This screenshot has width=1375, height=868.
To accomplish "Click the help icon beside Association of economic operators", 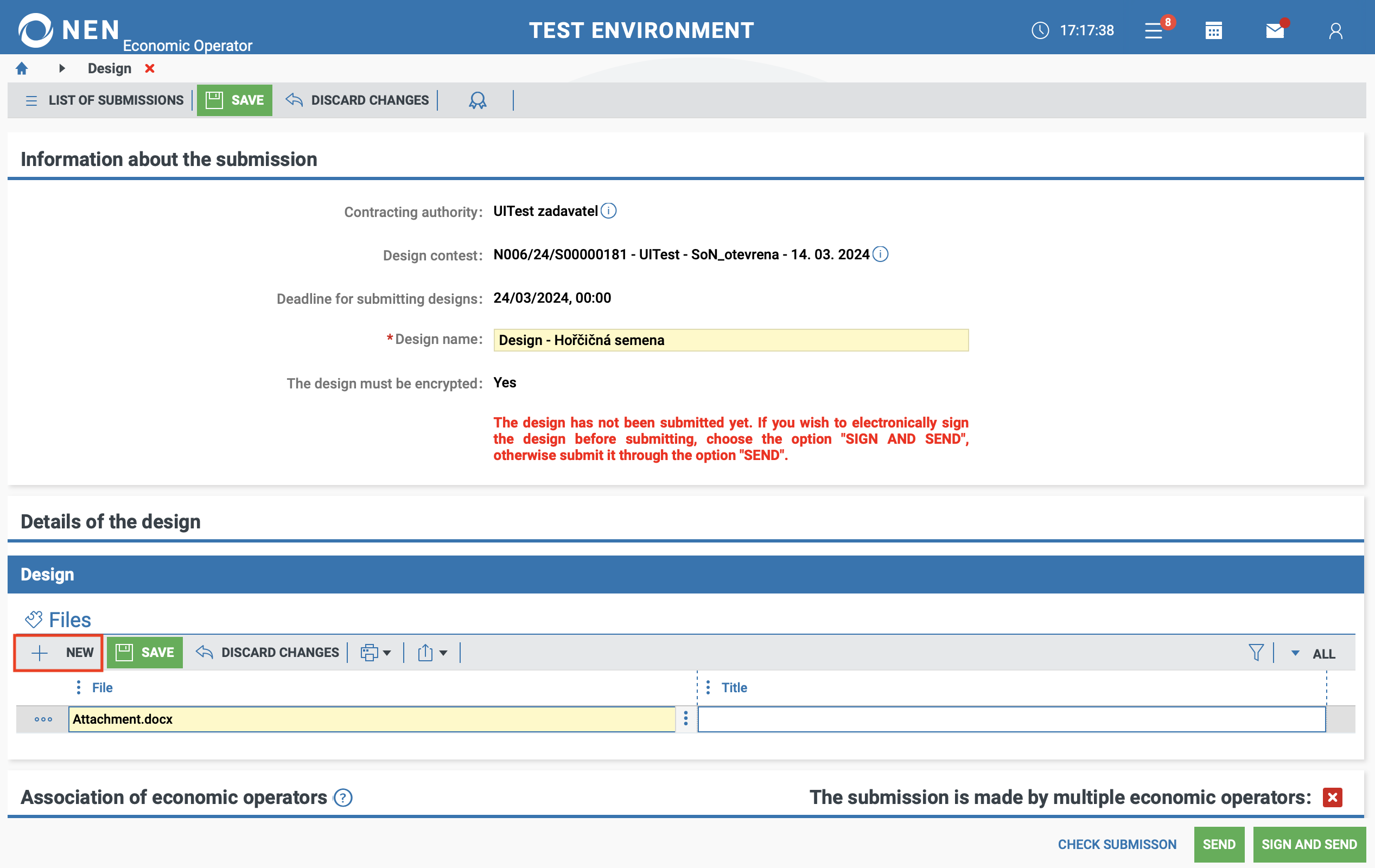I will [x=343, y=798].
